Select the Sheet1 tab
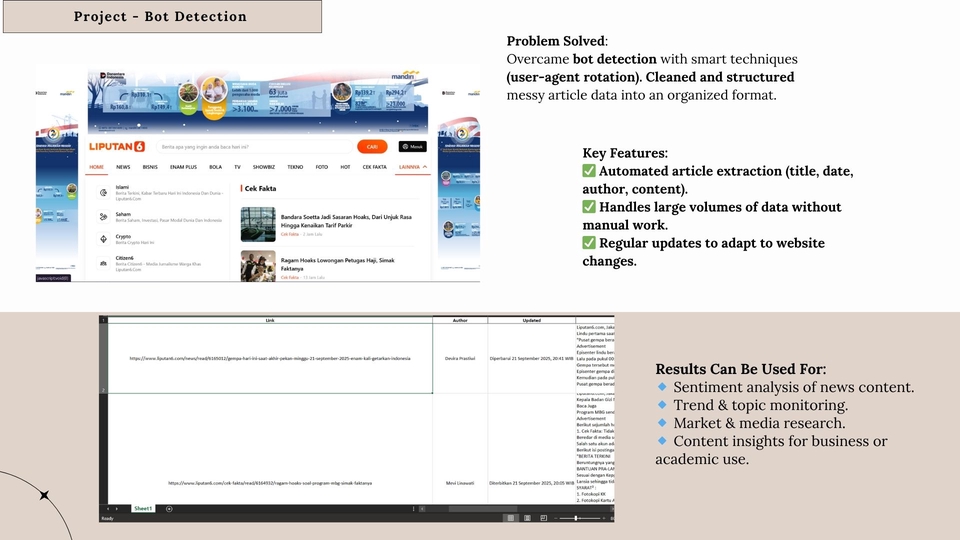 [x=143, y=509]
